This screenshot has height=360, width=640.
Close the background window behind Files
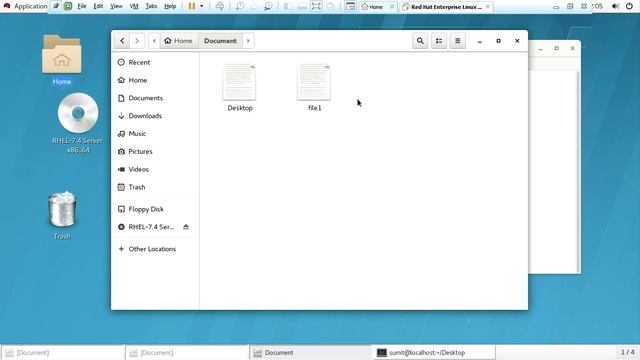(x=573, y=48)
